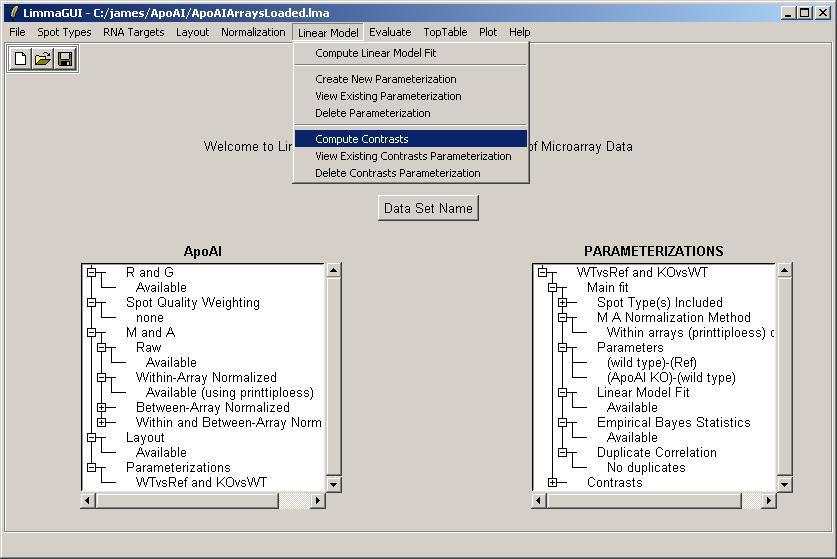Image resolution: width=837 pixels, height=559 pixels.
Task: Choose Compute Linear Model Fit
Action: click(375, 53)
